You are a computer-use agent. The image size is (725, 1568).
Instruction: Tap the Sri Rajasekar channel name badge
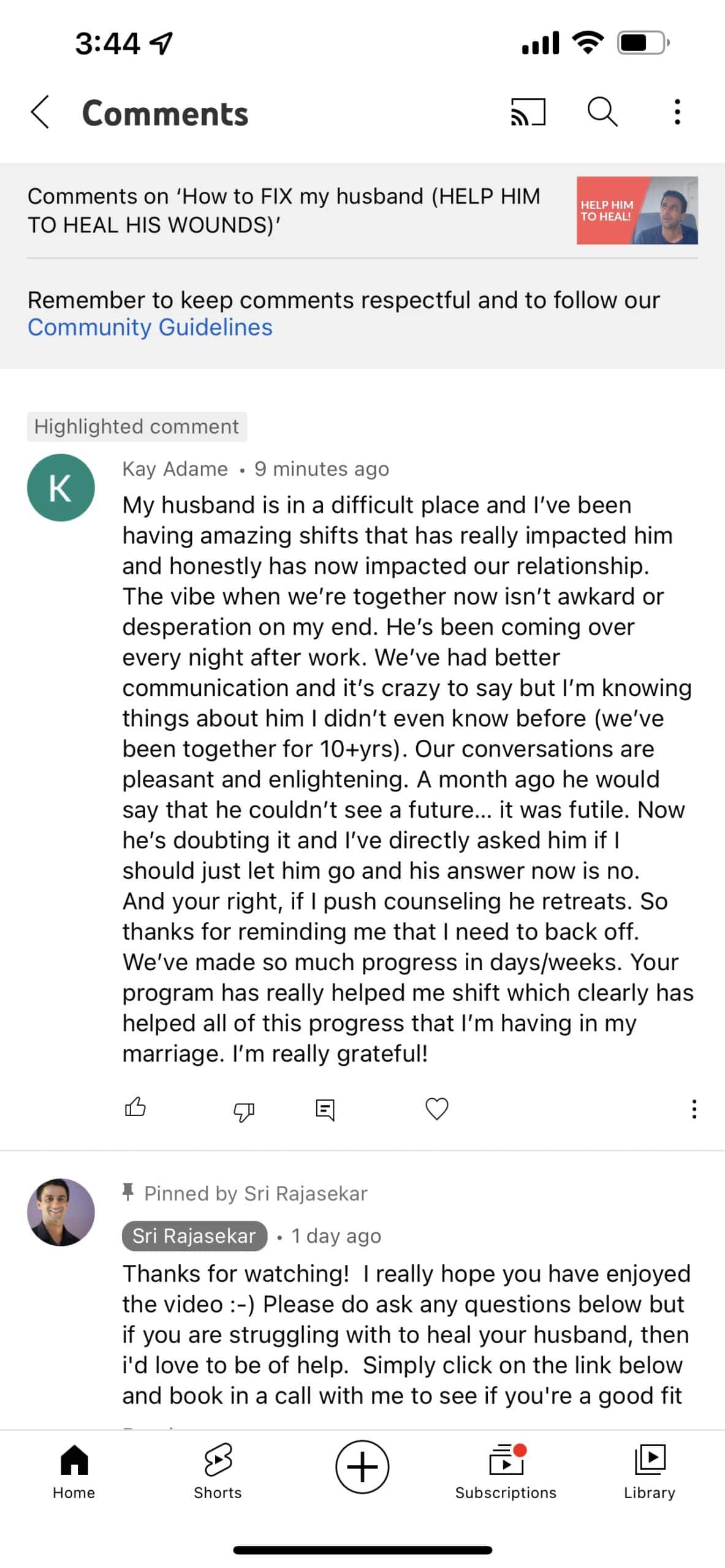click(194, 1235)
